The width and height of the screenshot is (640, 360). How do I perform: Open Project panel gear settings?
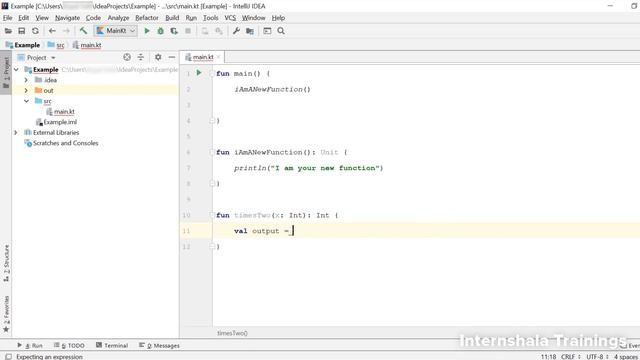[x=158, y=58]
